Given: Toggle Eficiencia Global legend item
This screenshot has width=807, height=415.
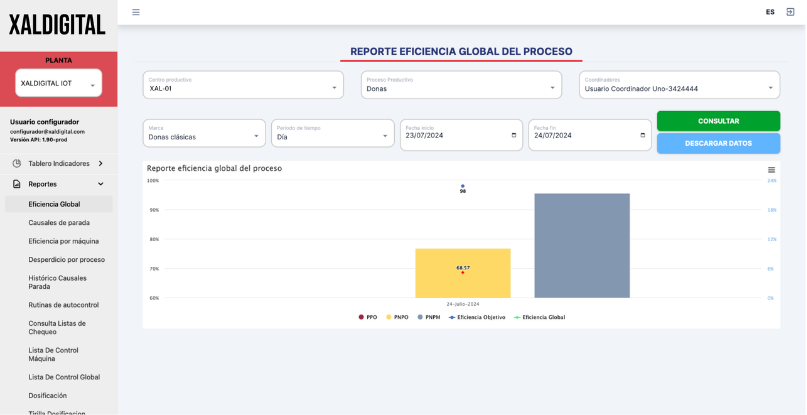Looking at the screenshot, I should click(539, 317).
